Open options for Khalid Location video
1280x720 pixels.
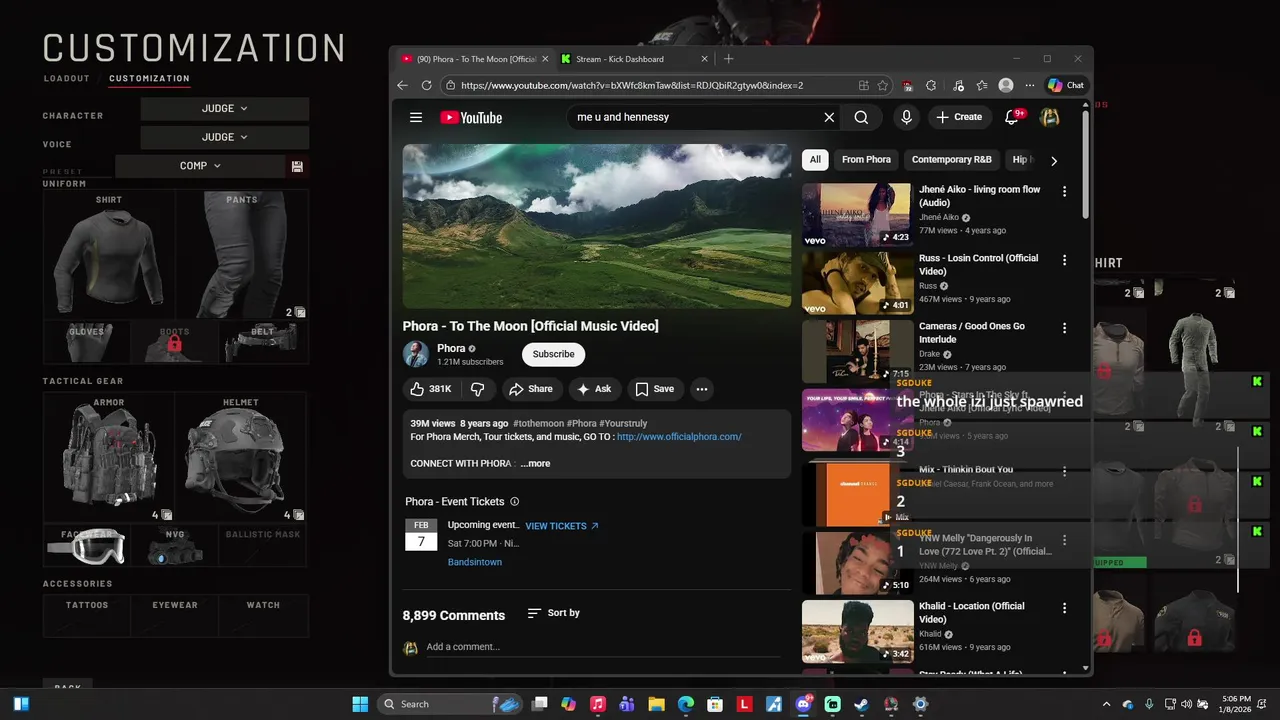click(1064, 608)
